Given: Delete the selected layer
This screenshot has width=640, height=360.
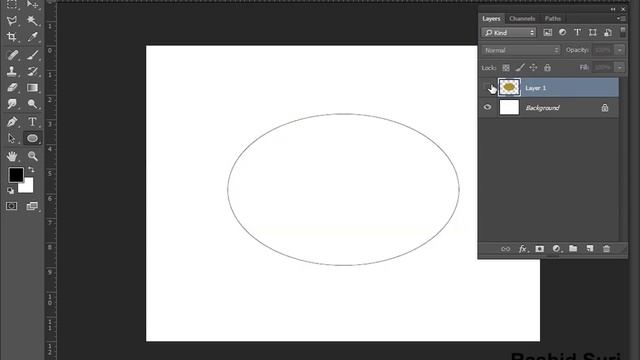Looking at the screenshot, I should [x=607, y=249].
